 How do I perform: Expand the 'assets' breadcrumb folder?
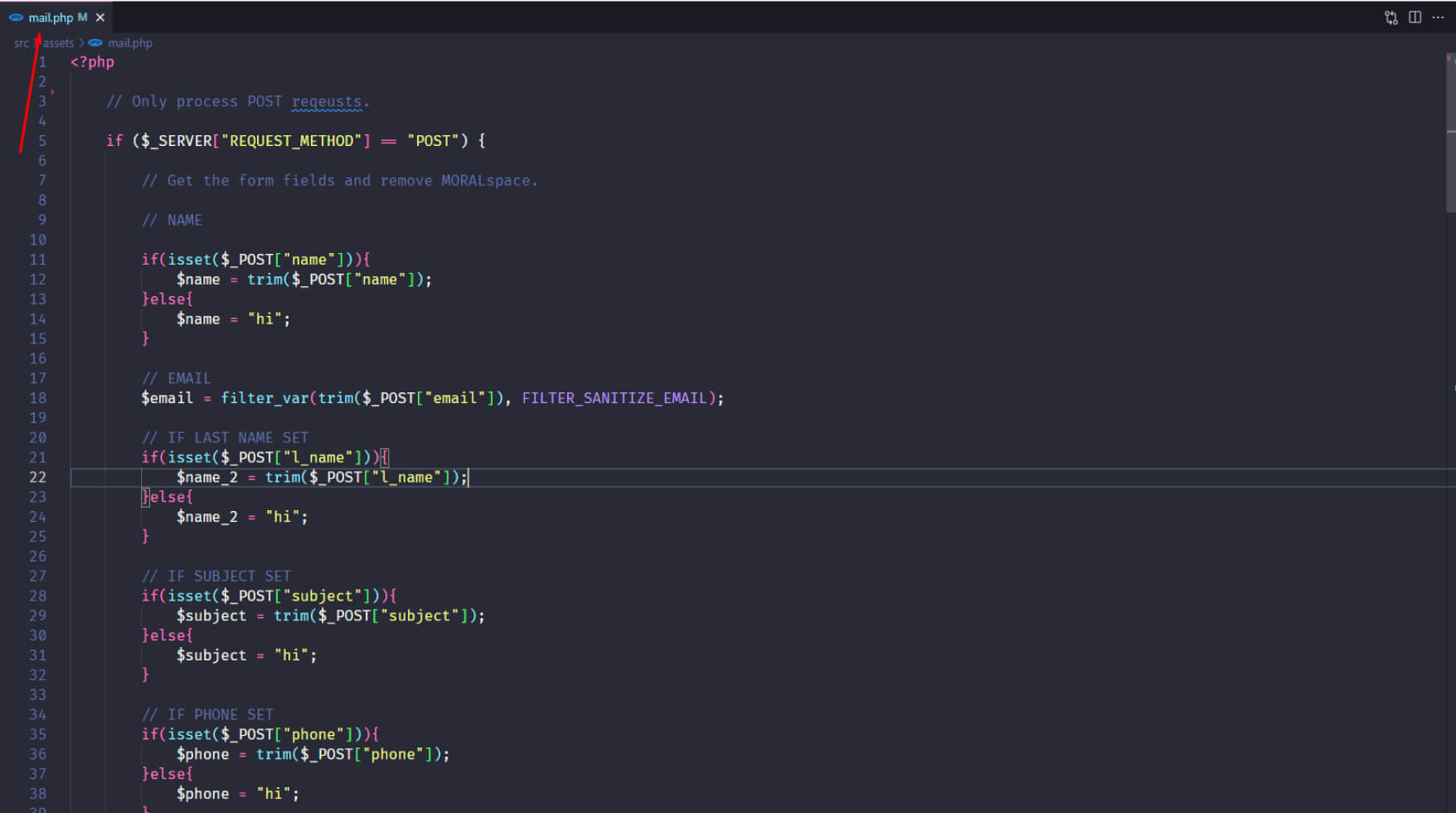(x=59, y=43)
